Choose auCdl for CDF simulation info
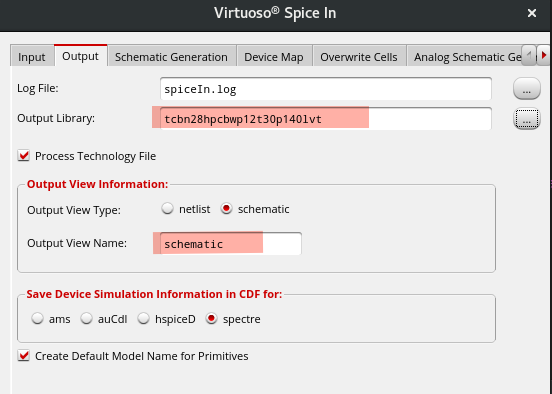Image resolution: width=552 pixels, height=394 pixels. coord(86,319)
